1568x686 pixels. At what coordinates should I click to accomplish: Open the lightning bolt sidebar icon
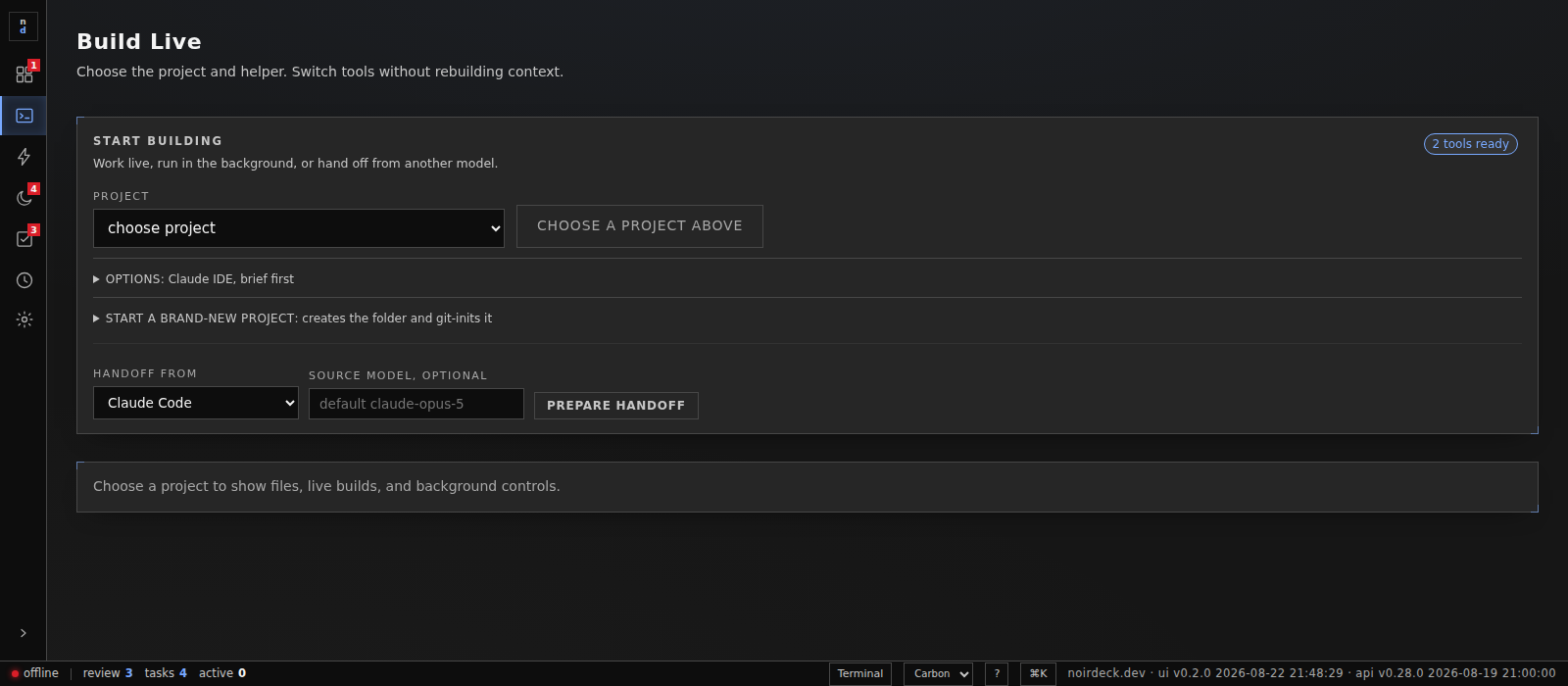point(24,157)
